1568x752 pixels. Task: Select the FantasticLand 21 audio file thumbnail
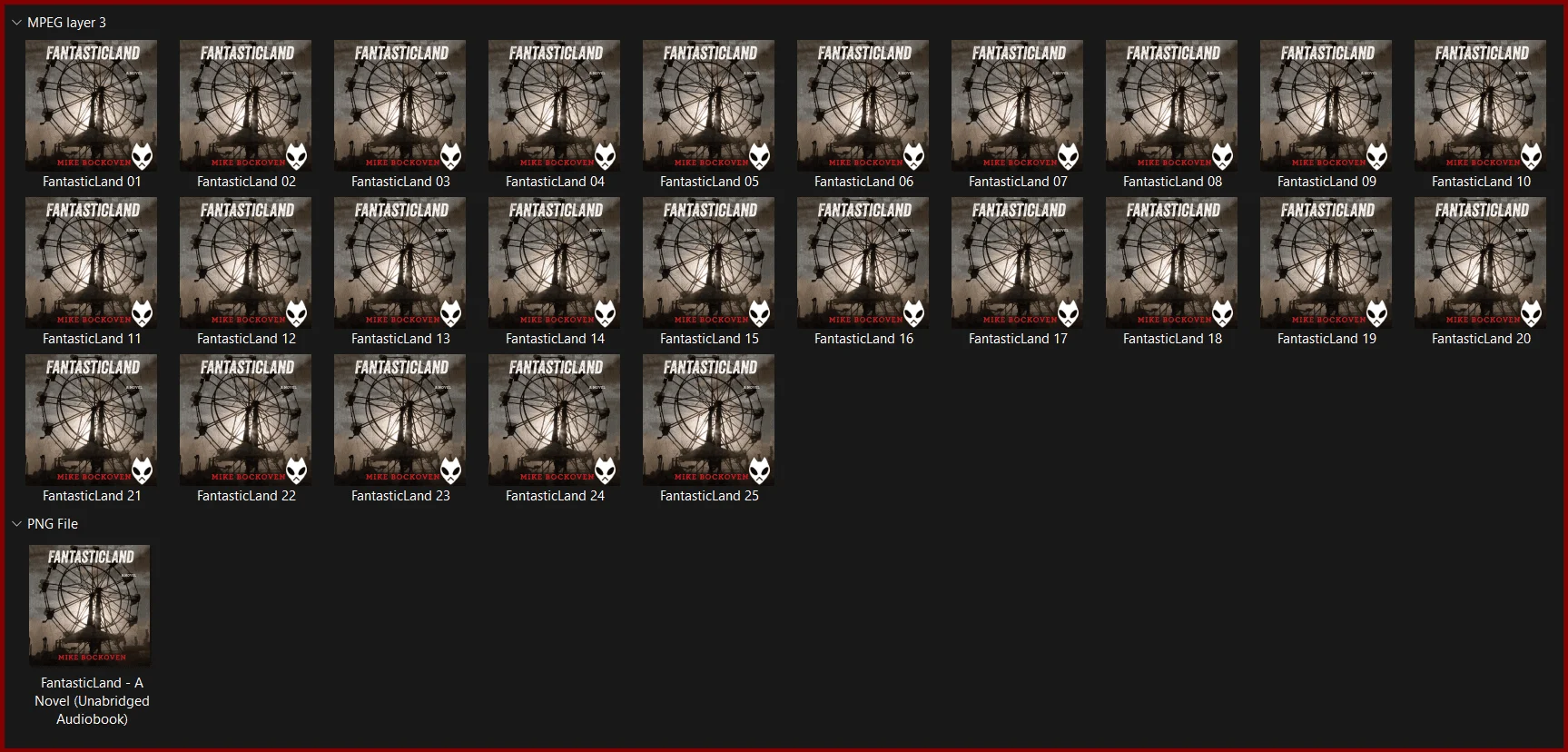point(92,420)
